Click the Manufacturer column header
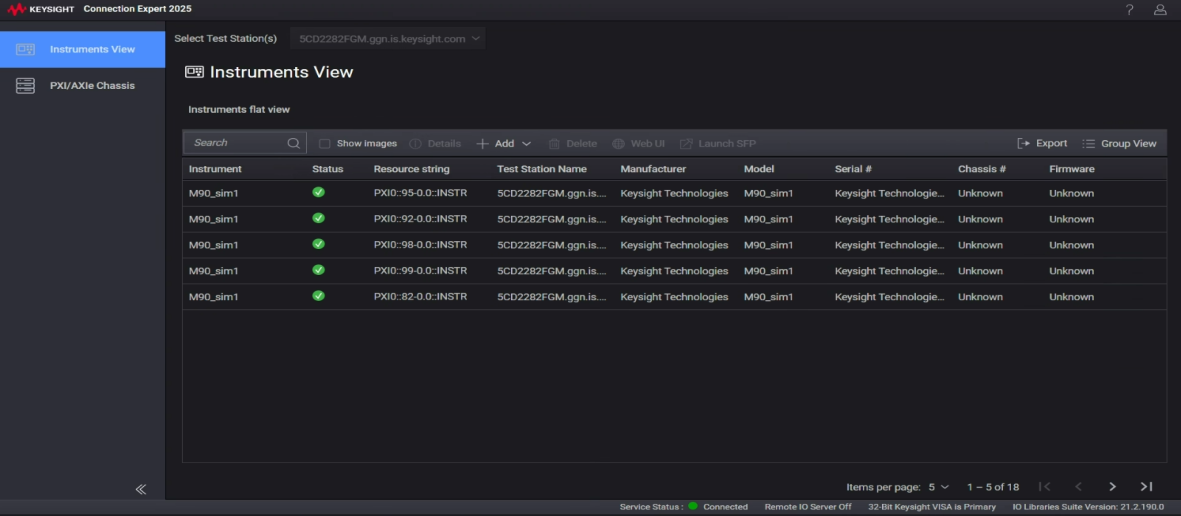The width and height of the screenshot is (1181, 516). [x=653, y=169]
